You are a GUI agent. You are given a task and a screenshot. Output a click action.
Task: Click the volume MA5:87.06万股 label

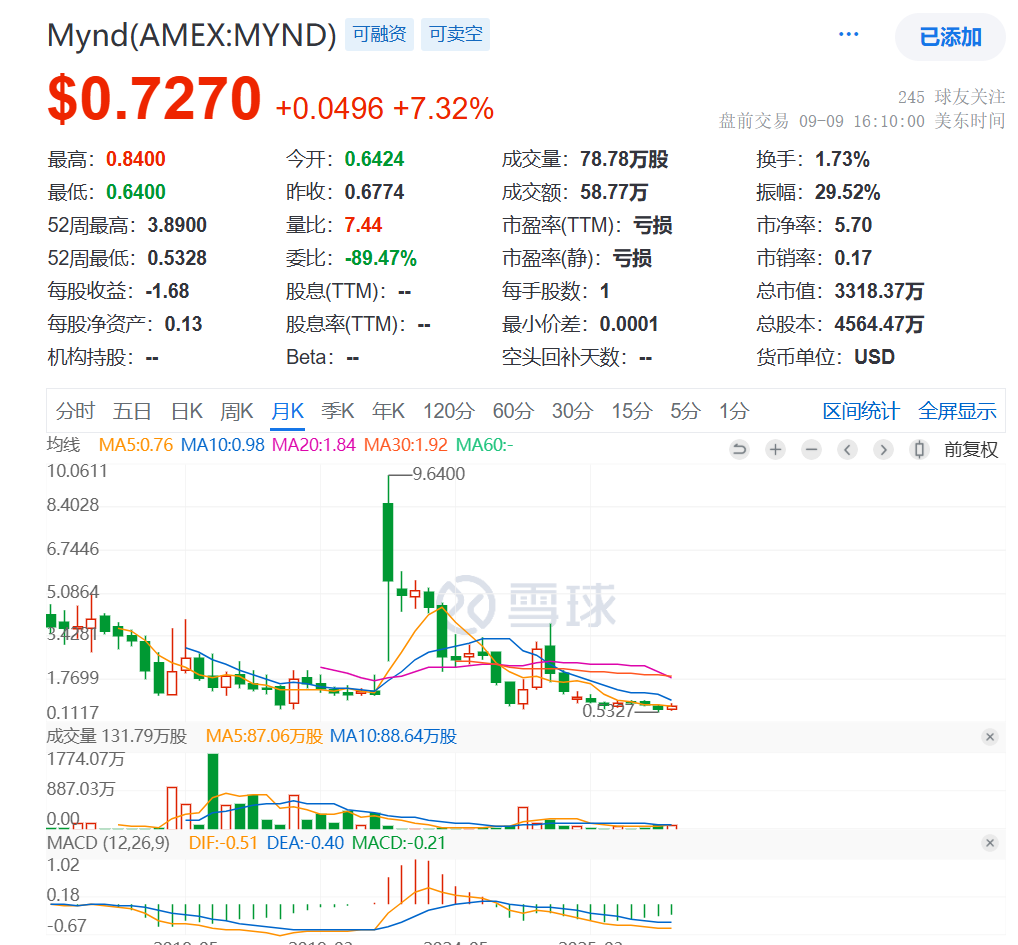(x=264, y=737)
